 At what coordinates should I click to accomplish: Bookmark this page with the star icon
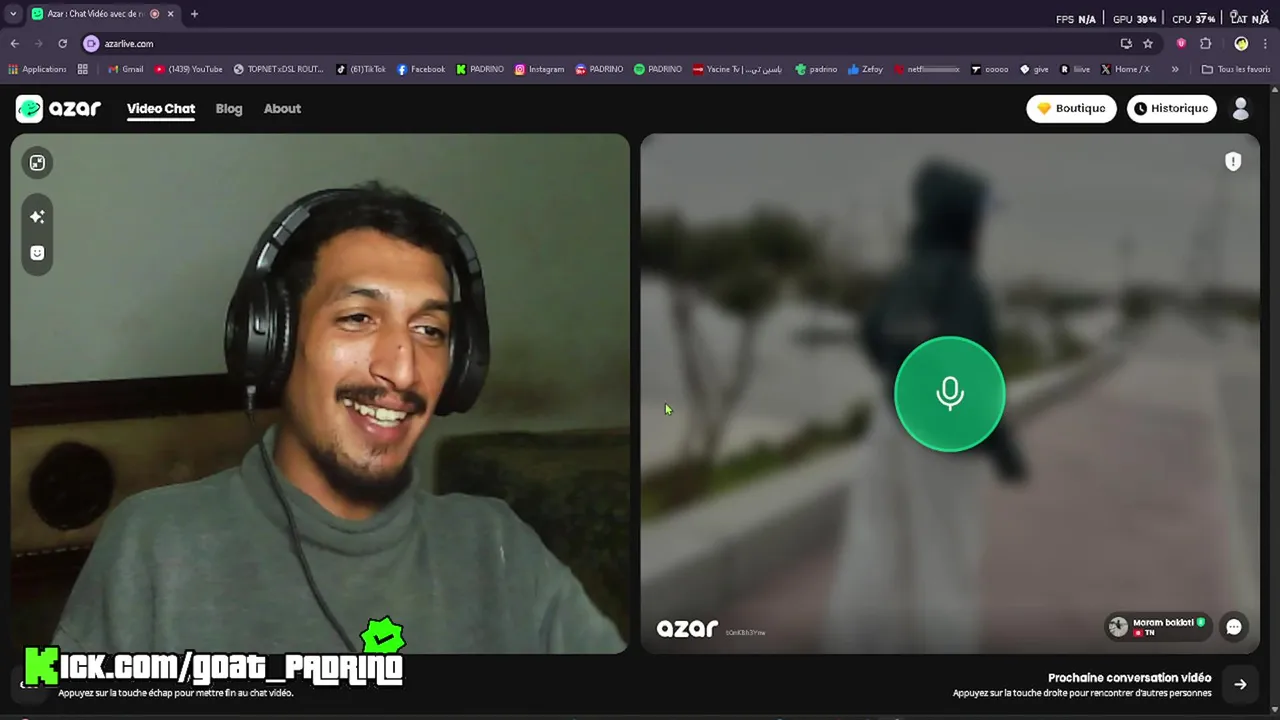1148,44
